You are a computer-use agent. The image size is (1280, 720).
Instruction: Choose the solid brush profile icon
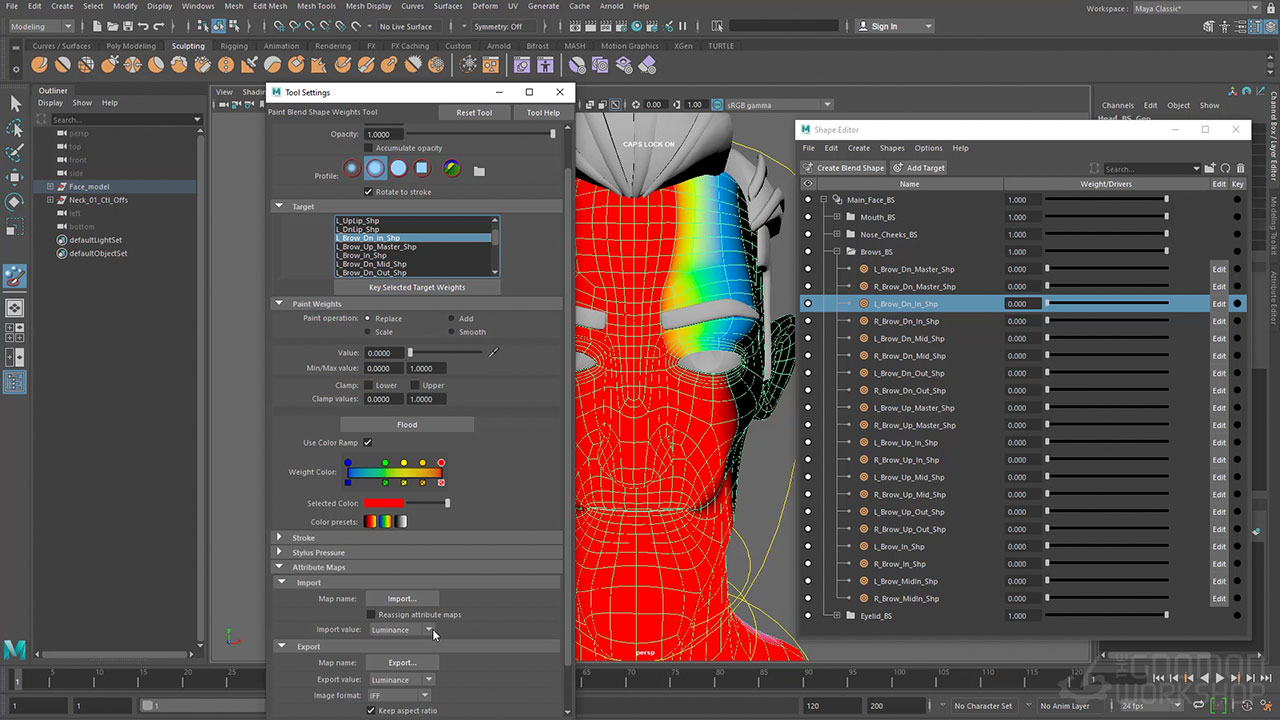coord(398,169)
